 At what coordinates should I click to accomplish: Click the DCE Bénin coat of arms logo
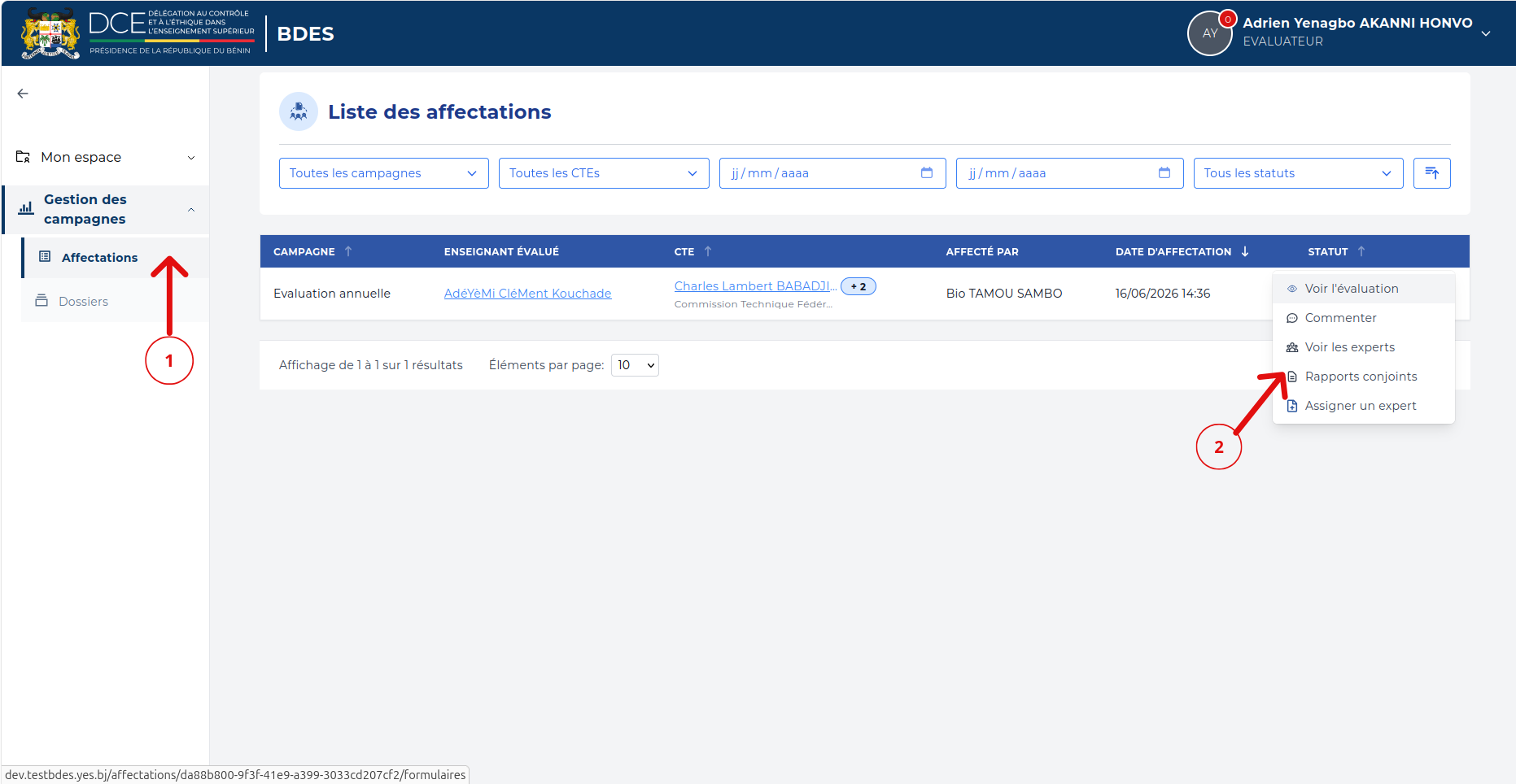[x=50, y=33]
